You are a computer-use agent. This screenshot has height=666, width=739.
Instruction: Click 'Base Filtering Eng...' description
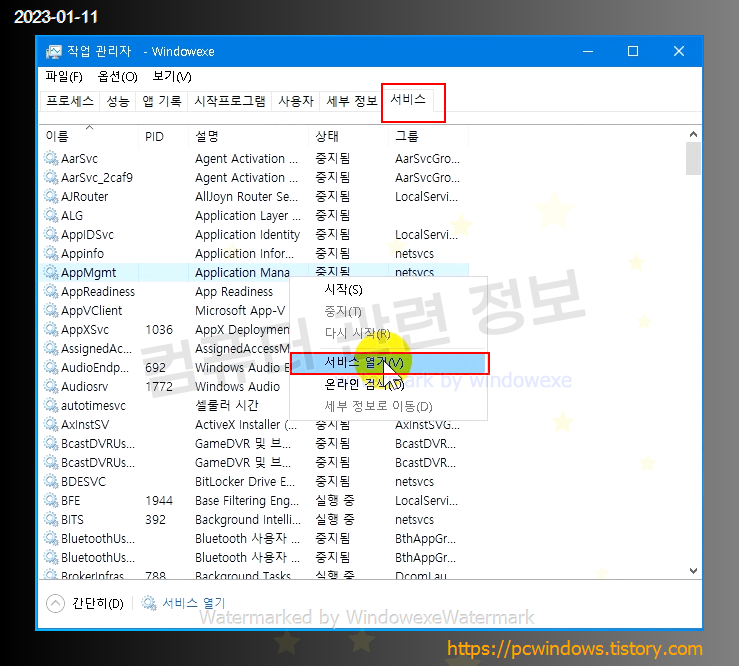click(247, 501)
